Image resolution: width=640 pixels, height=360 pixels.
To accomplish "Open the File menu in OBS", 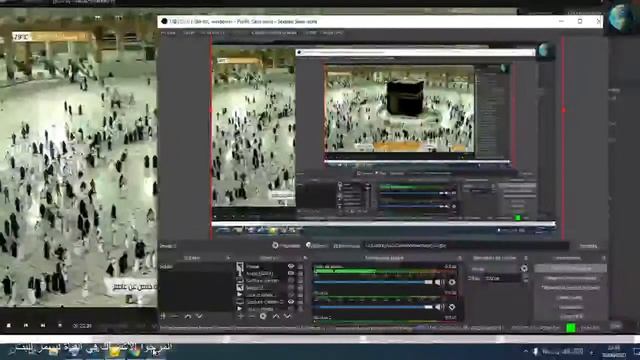I will [x=168, y=33].
